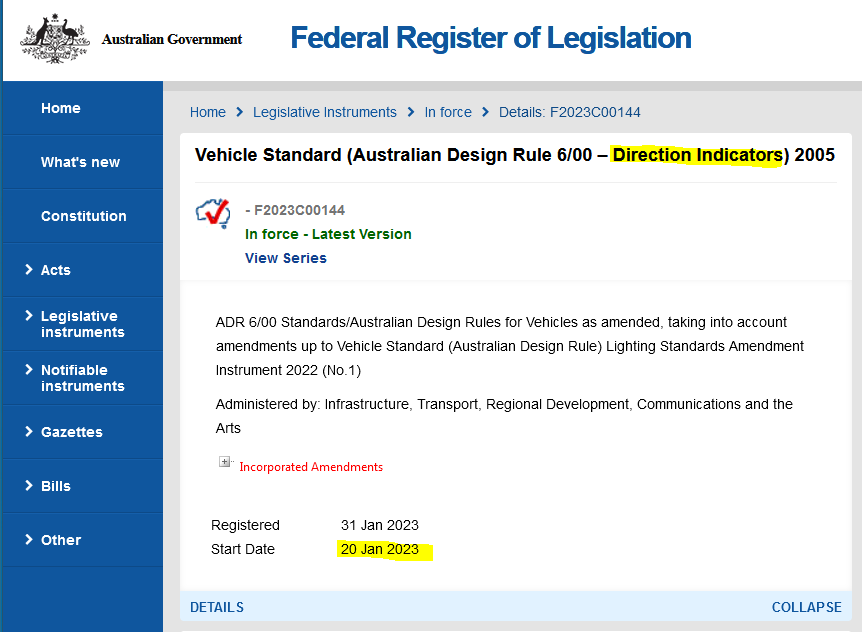Expand the Notifiable instruments sidebar chevron

click(29, 369)
